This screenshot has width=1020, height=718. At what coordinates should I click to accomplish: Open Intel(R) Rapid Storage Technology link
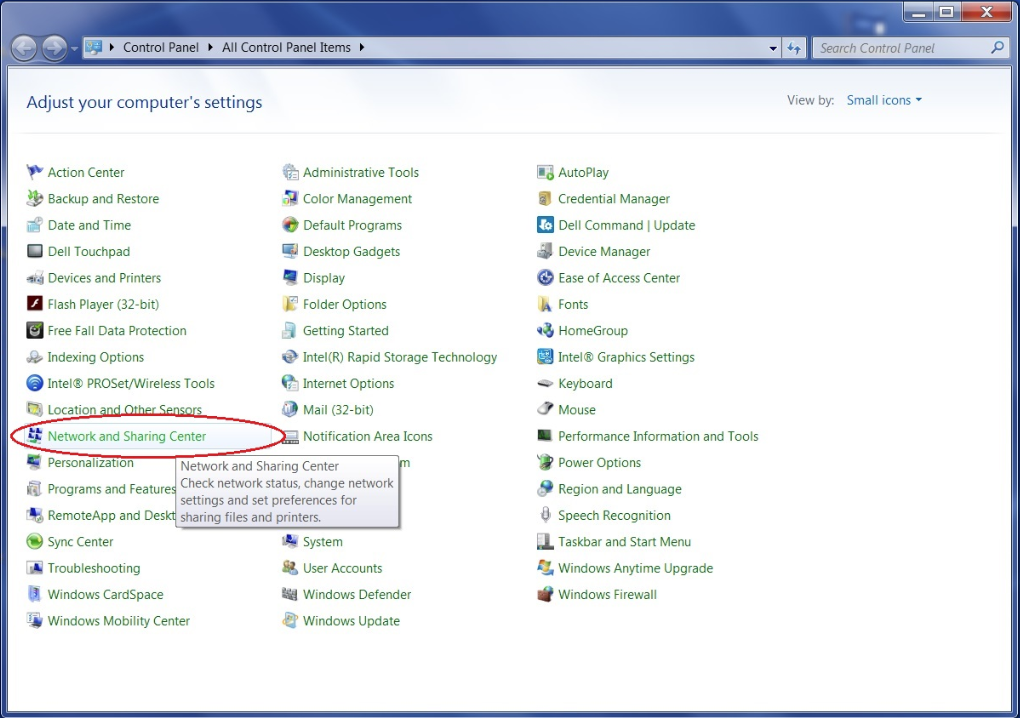tap(400, 357)
